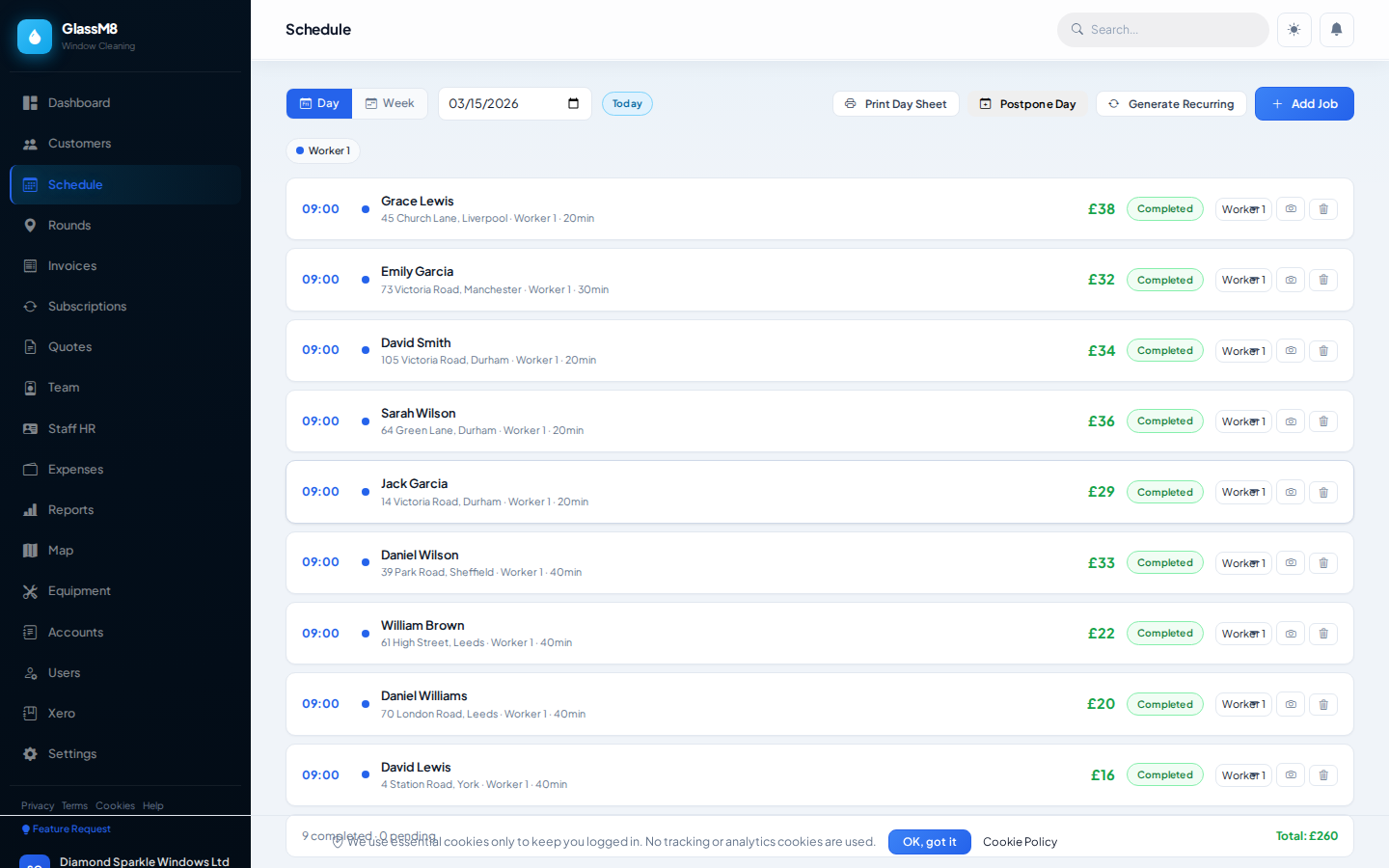Open Customers in the sidebar
Image resolution: width=1389 pixels, height=868 pixels.
(125, 144)
